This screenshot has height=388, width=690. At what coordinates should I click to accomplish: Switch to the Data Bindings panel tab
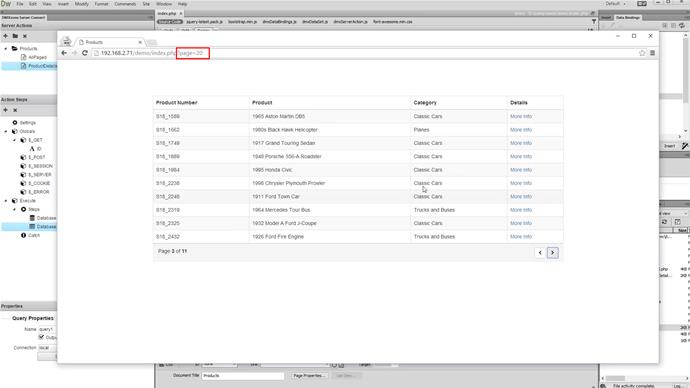tap(628, 18)
